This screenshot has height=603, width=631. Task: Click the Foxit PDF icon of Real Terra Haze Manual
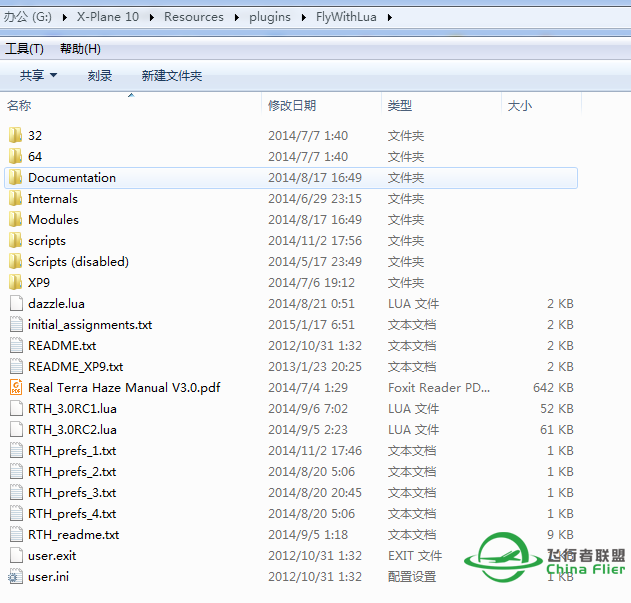click(x=16, y=387)
